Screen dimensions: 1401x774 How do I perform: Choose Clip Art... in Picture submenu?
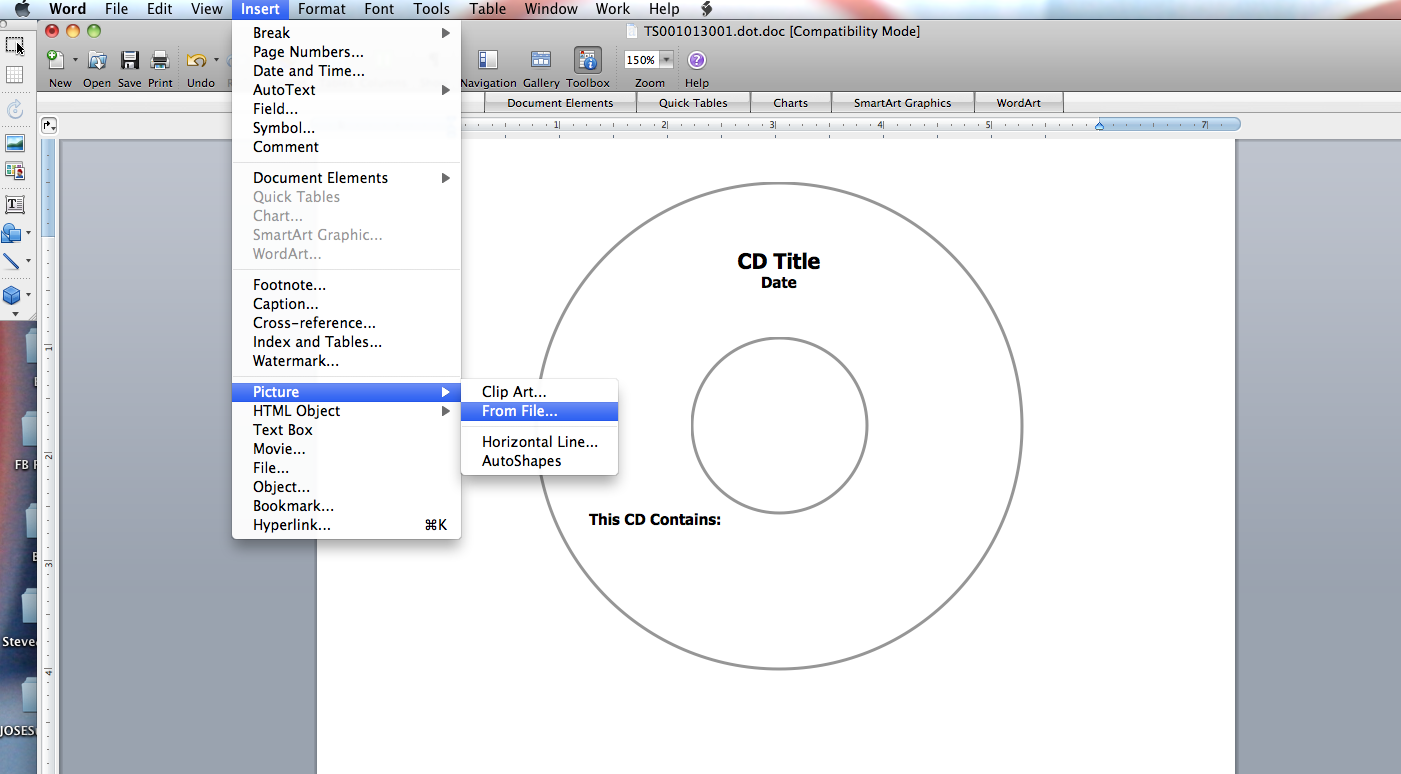coord(539,392)
